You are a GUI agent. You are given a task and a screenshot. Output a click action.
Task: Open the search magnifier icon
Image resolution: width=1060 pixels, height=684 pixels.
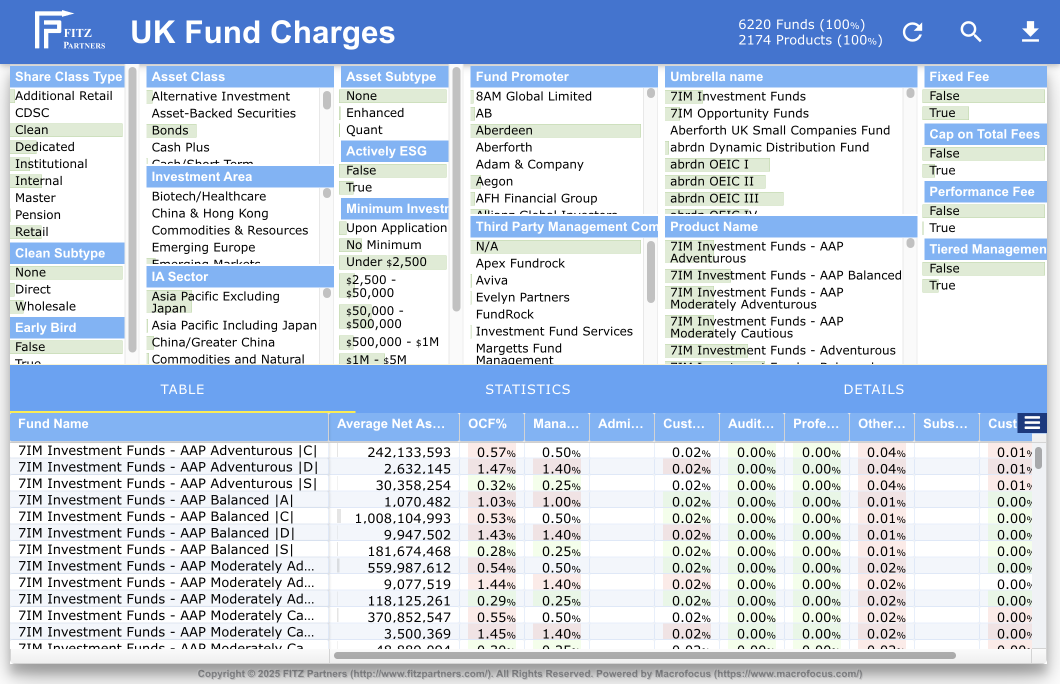pos(971,32)
